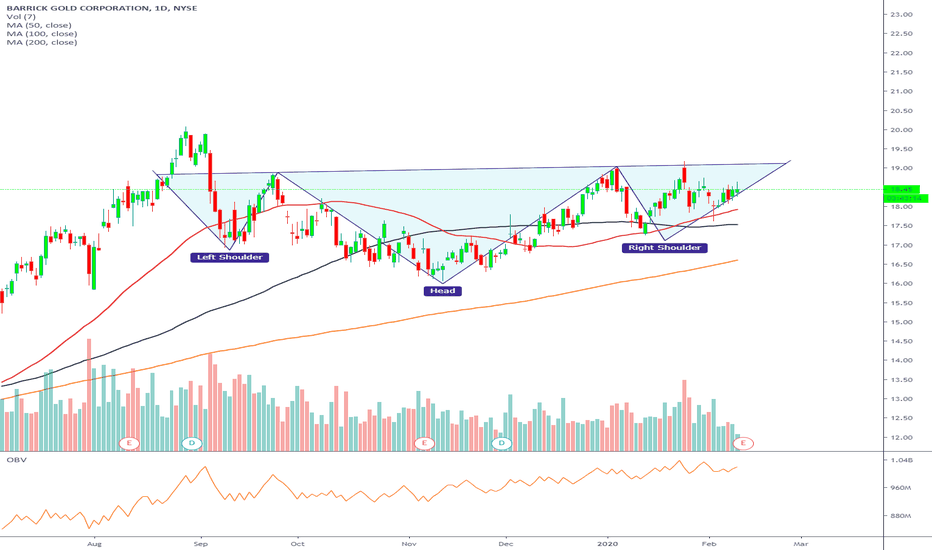Click the green current price label

902,190
